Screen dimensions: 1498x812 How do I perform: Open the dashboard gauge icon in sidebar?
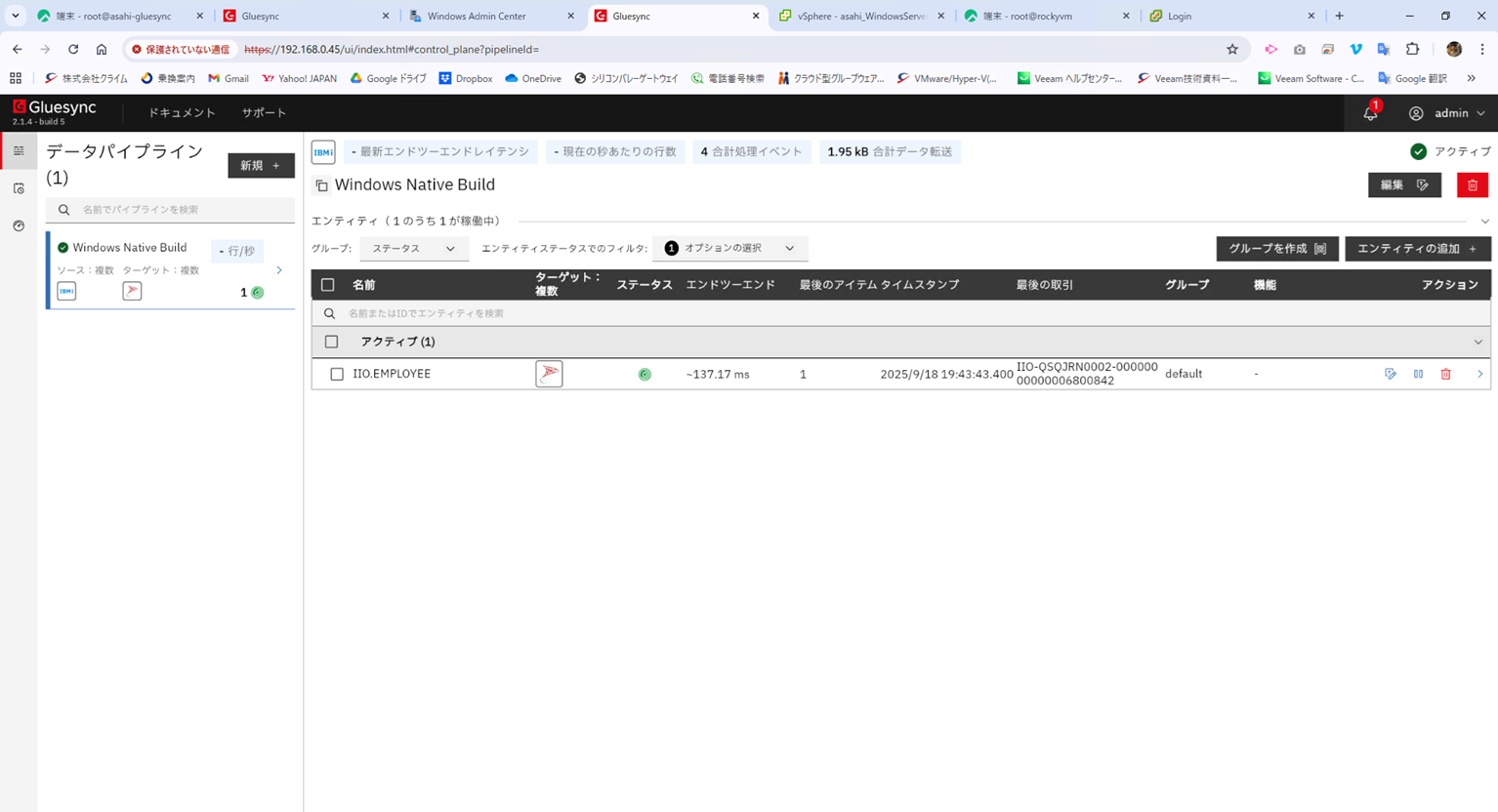19,225
